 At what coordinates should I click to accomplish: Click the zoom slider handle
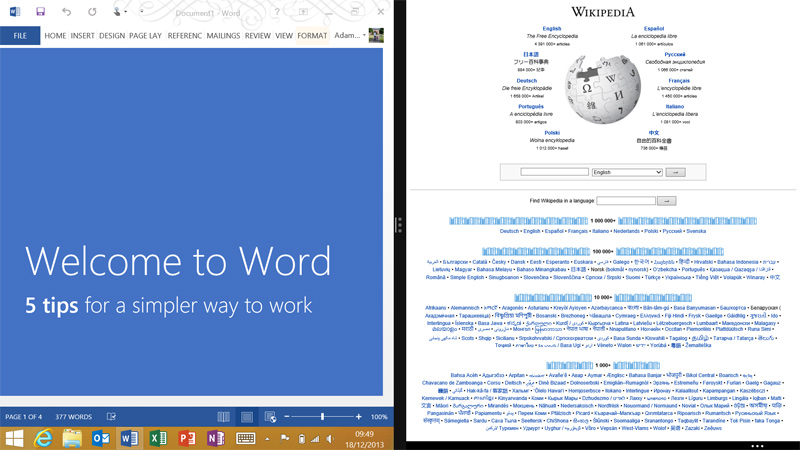pyautogui.click(x=322, y=417)
